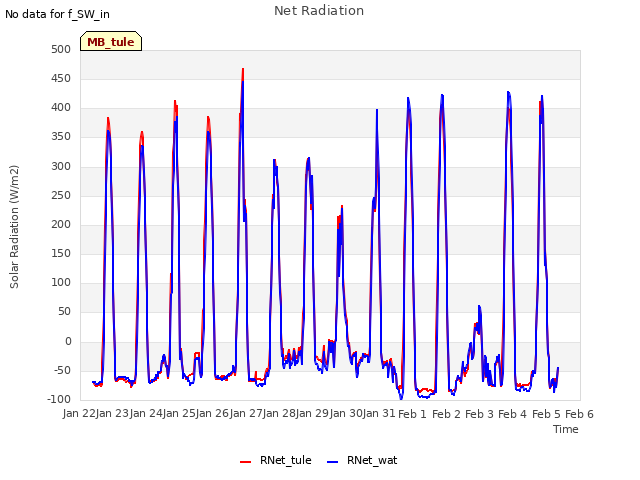Click the Jan 29 x-axis tick label
Viewport: 640px width, 480px height.
(313, 414)
